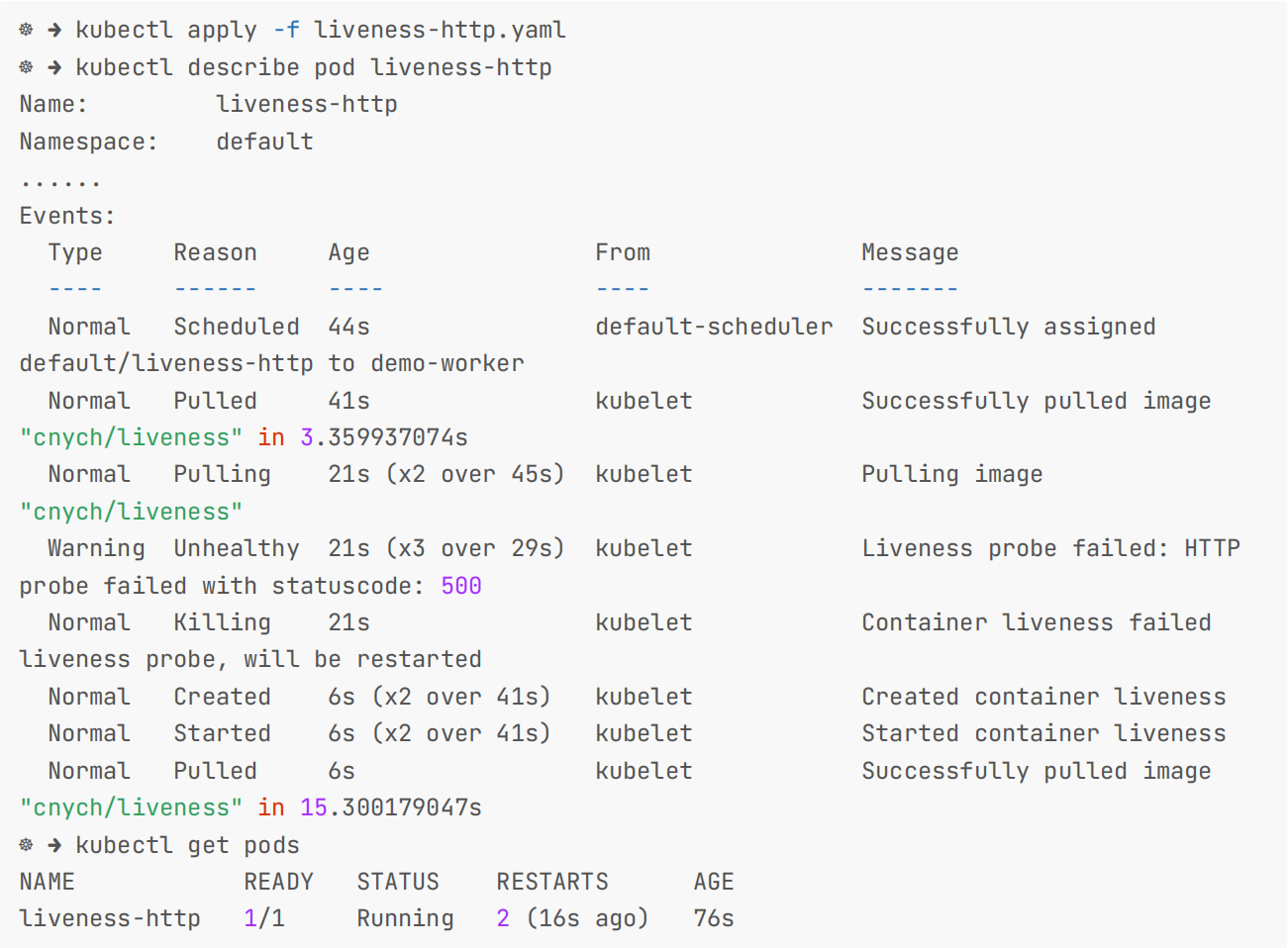The image size is (1288, 948).
Task: Click the liveness-http.yaml filename
Action: tap(441, 30)
